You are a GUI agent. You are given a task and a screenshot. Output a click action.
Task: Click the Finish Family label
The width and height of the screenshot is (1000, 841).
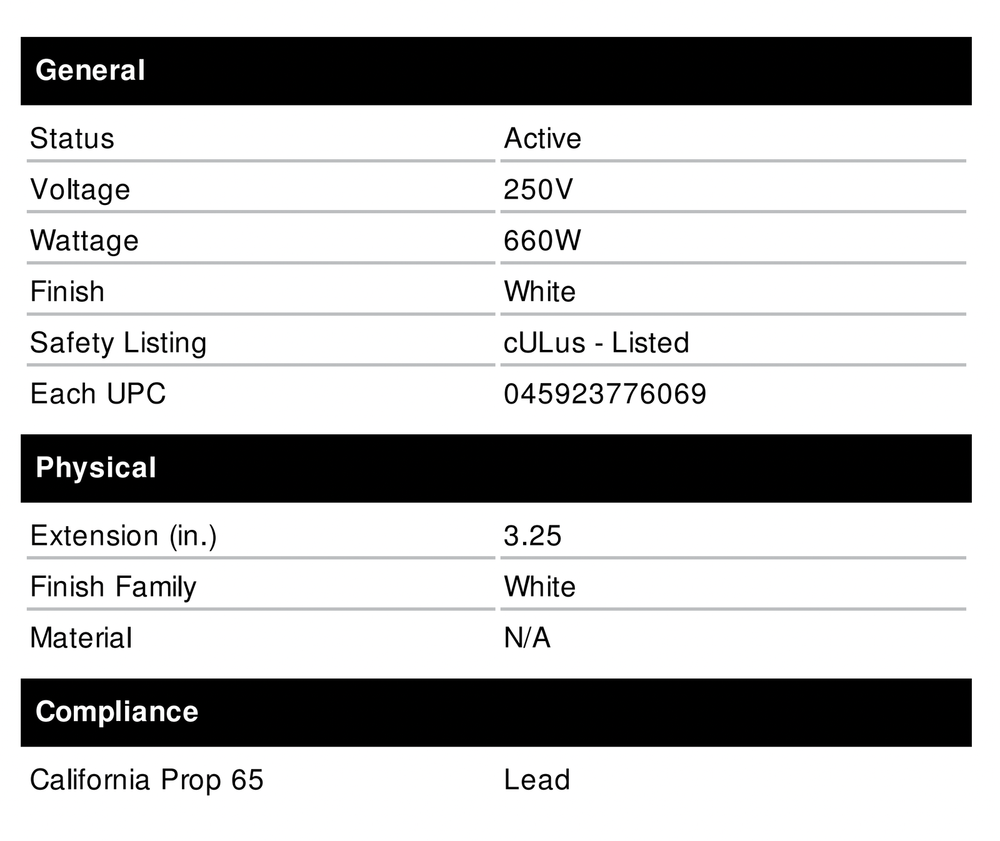coord(113,586)
